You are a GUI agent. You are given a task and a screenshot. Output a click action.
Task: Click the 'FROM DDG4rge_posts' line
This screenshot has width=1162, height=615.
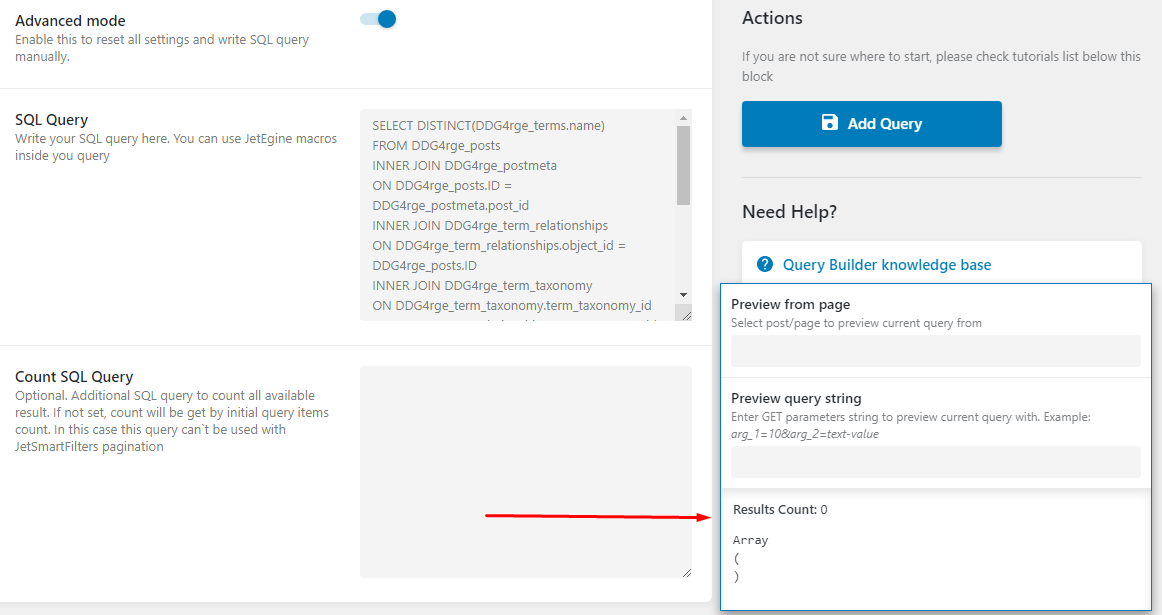pyautogui.click(x=436, y=145)
